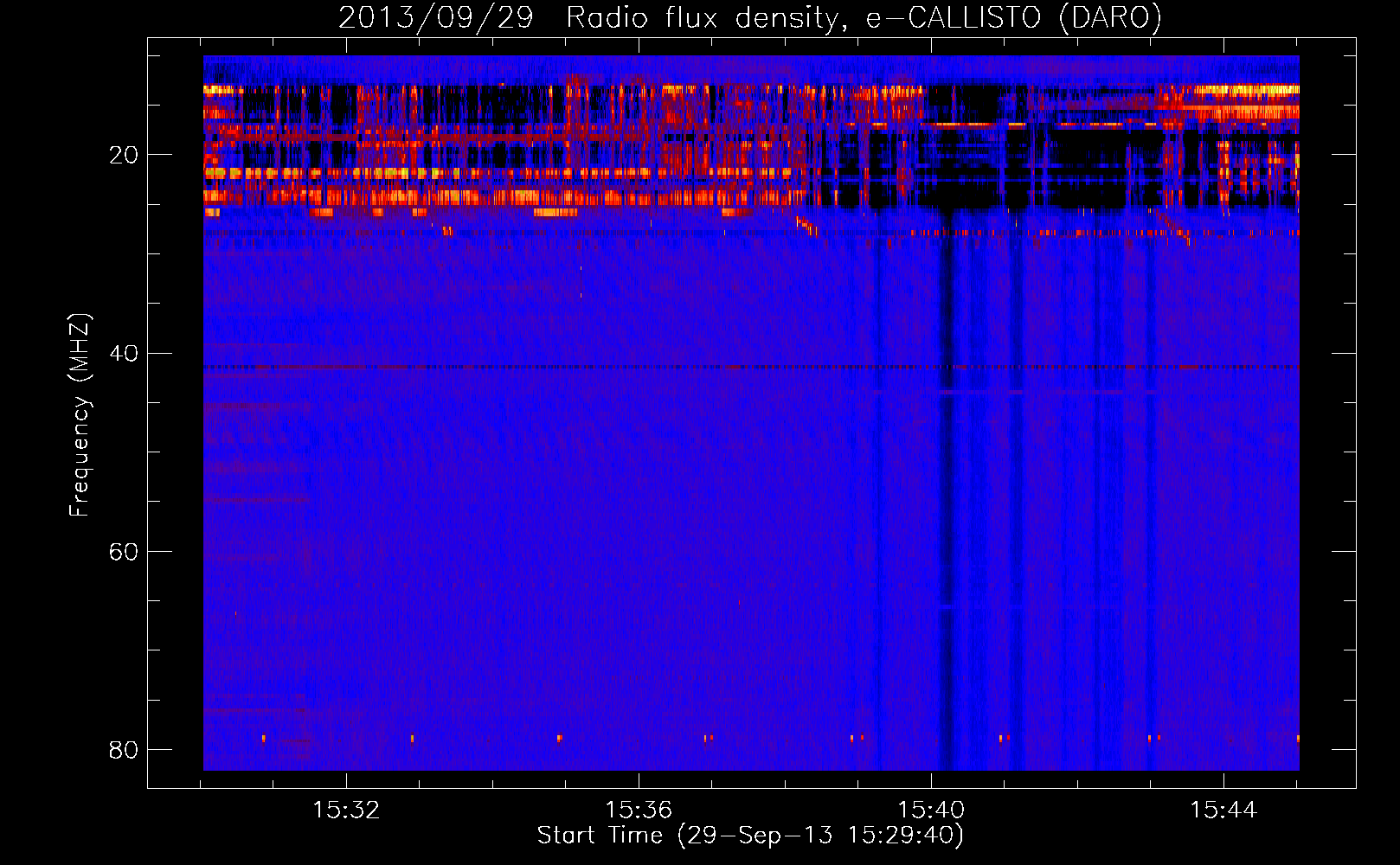Click the 40 MHz frequency tick label

(x=124, y=353)
